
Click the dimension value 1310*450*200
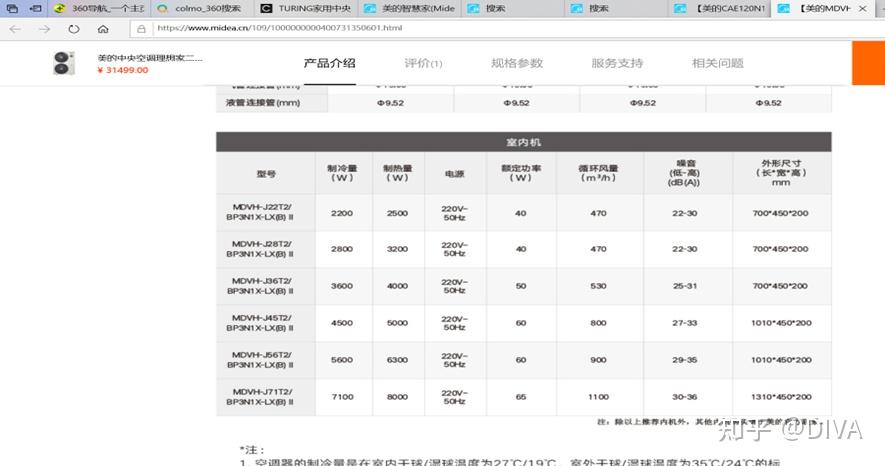click(x=781, y=397)
